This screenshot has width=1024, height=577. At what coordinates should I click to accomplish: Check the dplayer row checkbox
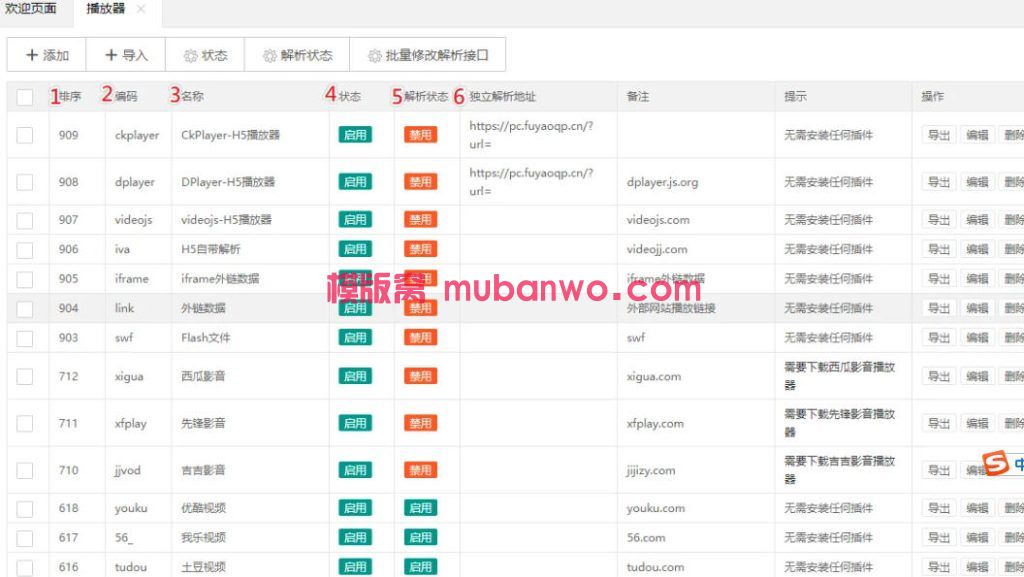[x=25, y=182]
